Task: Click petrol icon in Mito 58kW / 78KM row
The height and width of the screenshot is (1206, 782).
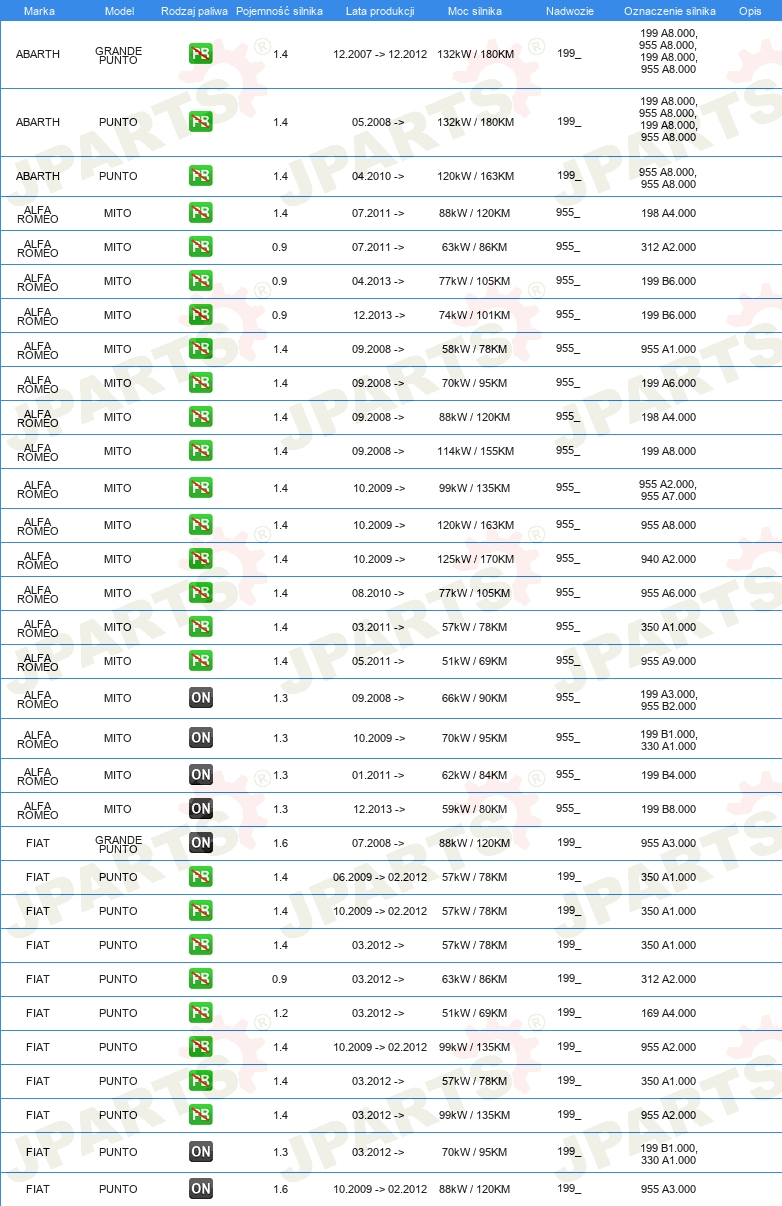Action: (201, 349)
